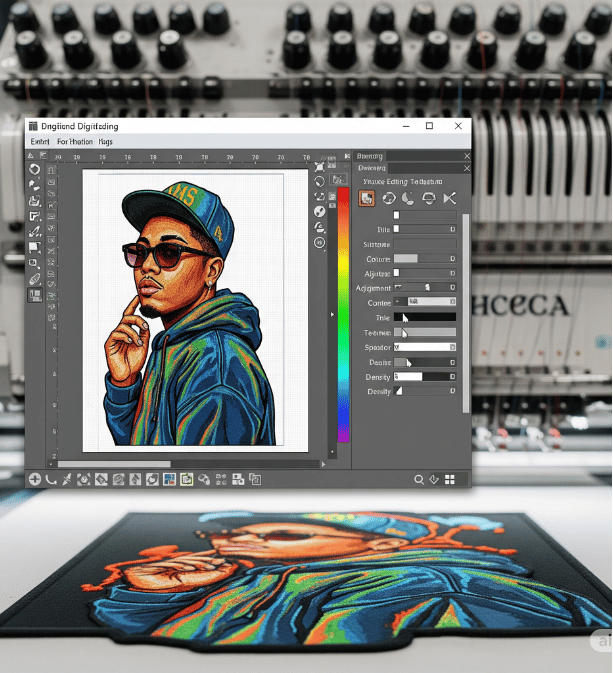Toggle the white checkbox beside Adjustment row
Screen dimensions: 613x673
tap(396, 273)
